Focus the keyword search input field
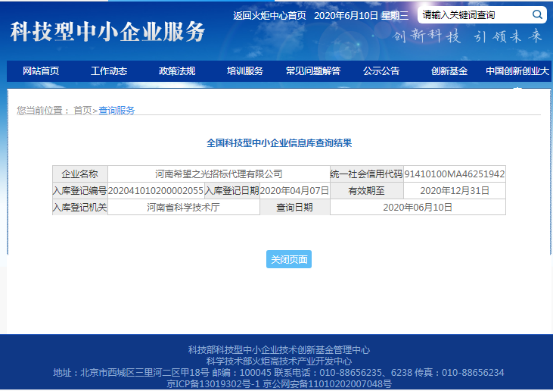Viewport: 554px width, 391px height. pos(475,15)
